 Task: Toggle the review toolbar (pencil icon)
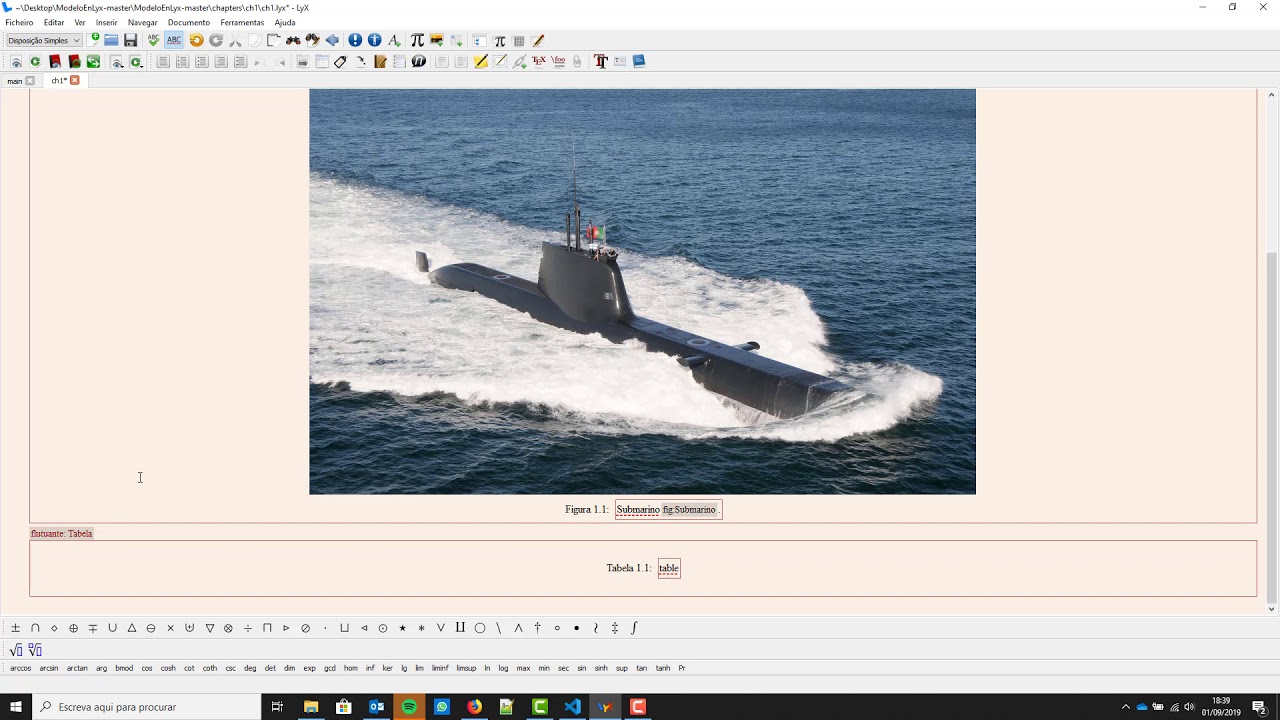coord(538,40)
